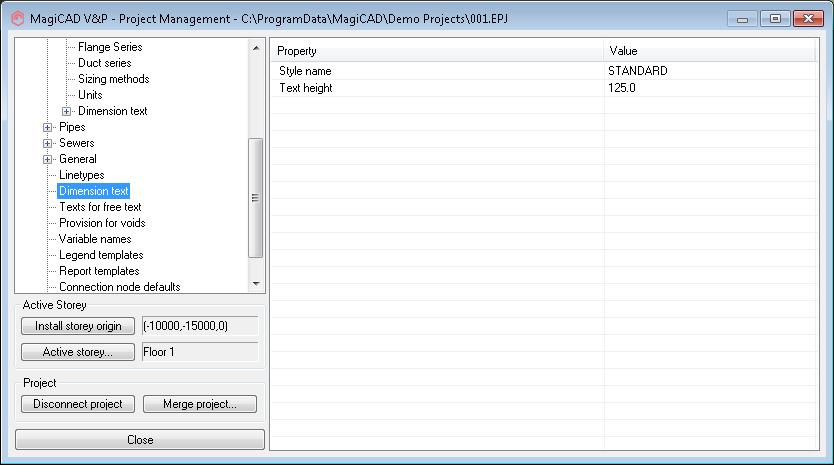This screenshot has width=834, height=465.
Task: Open Report templates in the tree
Action: click(x=99, y=271)
